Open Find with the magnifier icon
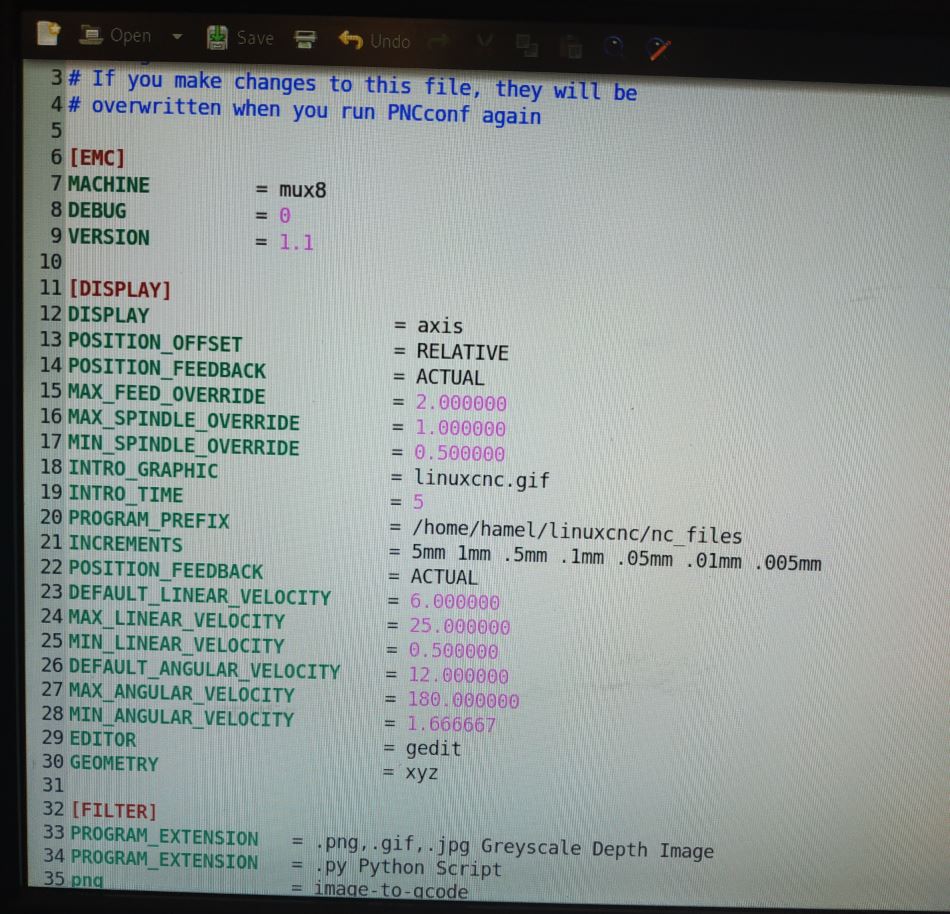 coord(614,45)
